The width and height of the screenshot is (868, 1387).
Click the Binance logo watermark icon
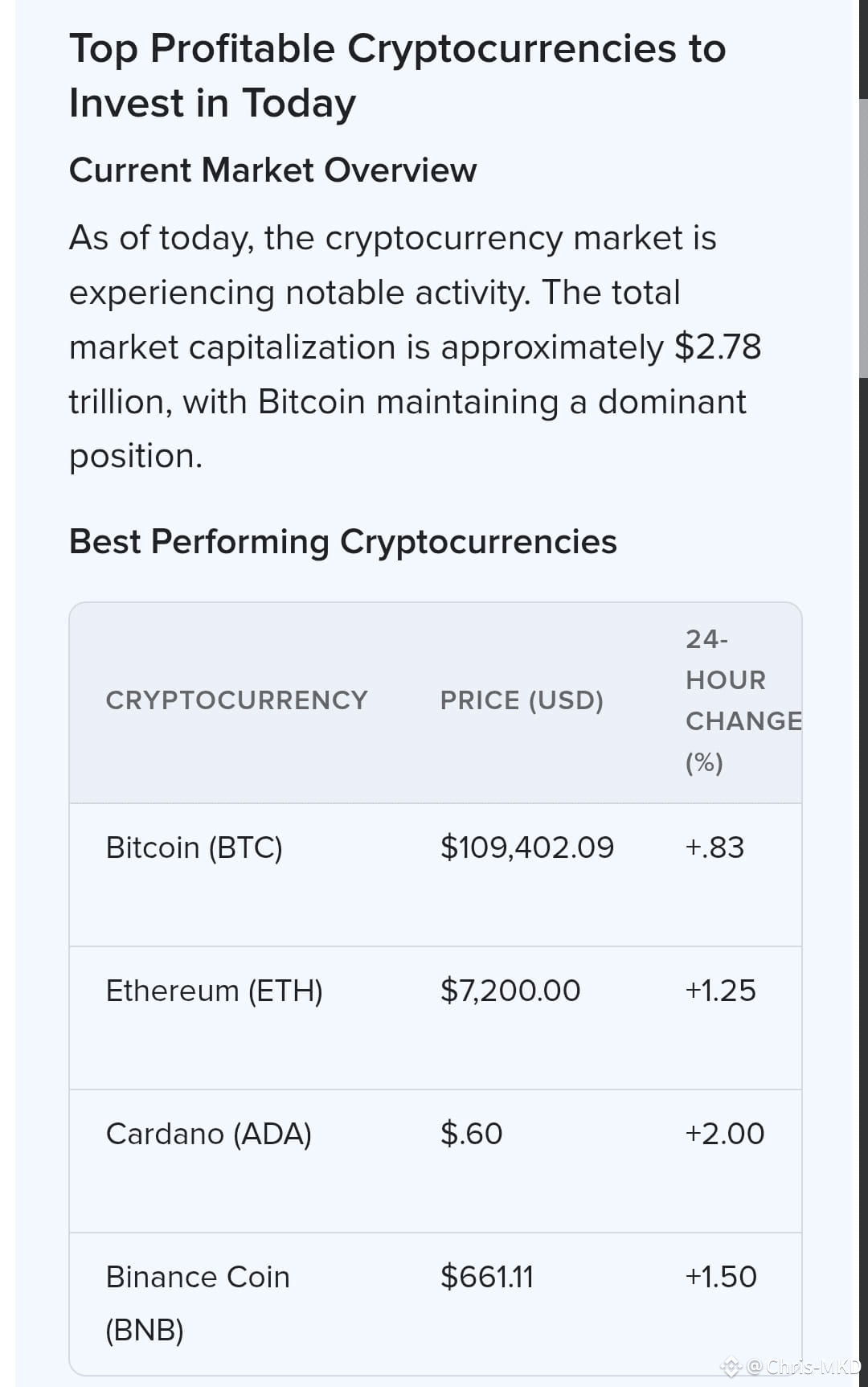[731, 1366]
